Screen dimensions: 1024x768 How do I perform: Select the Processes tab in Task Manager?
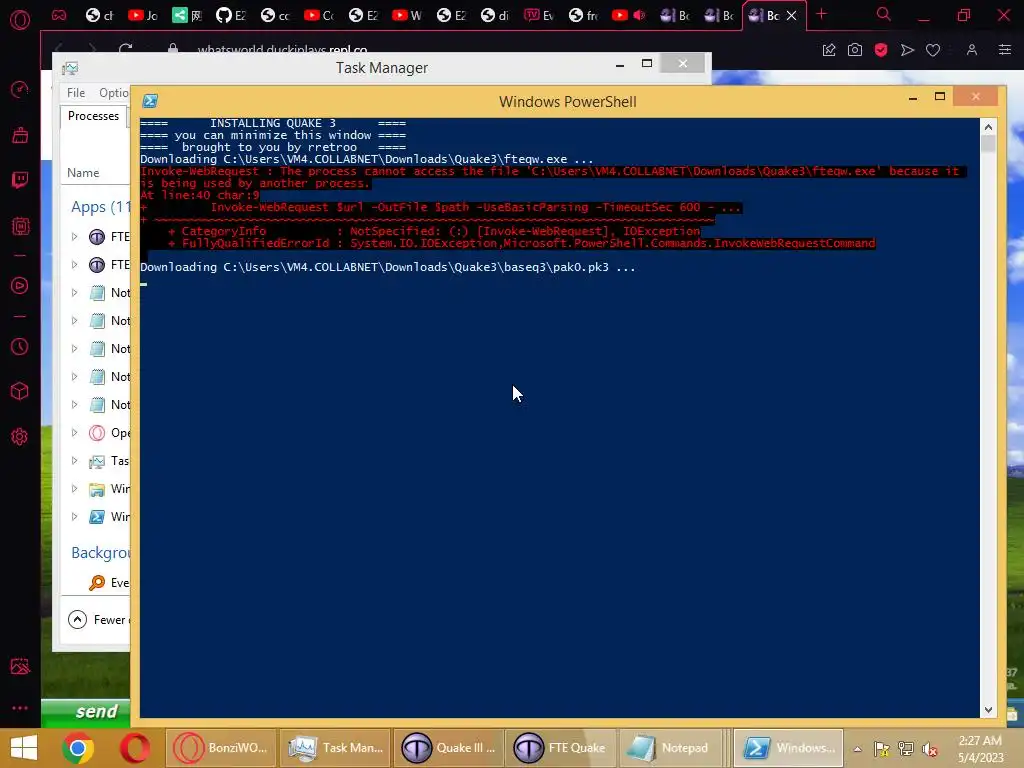point(93,116)
